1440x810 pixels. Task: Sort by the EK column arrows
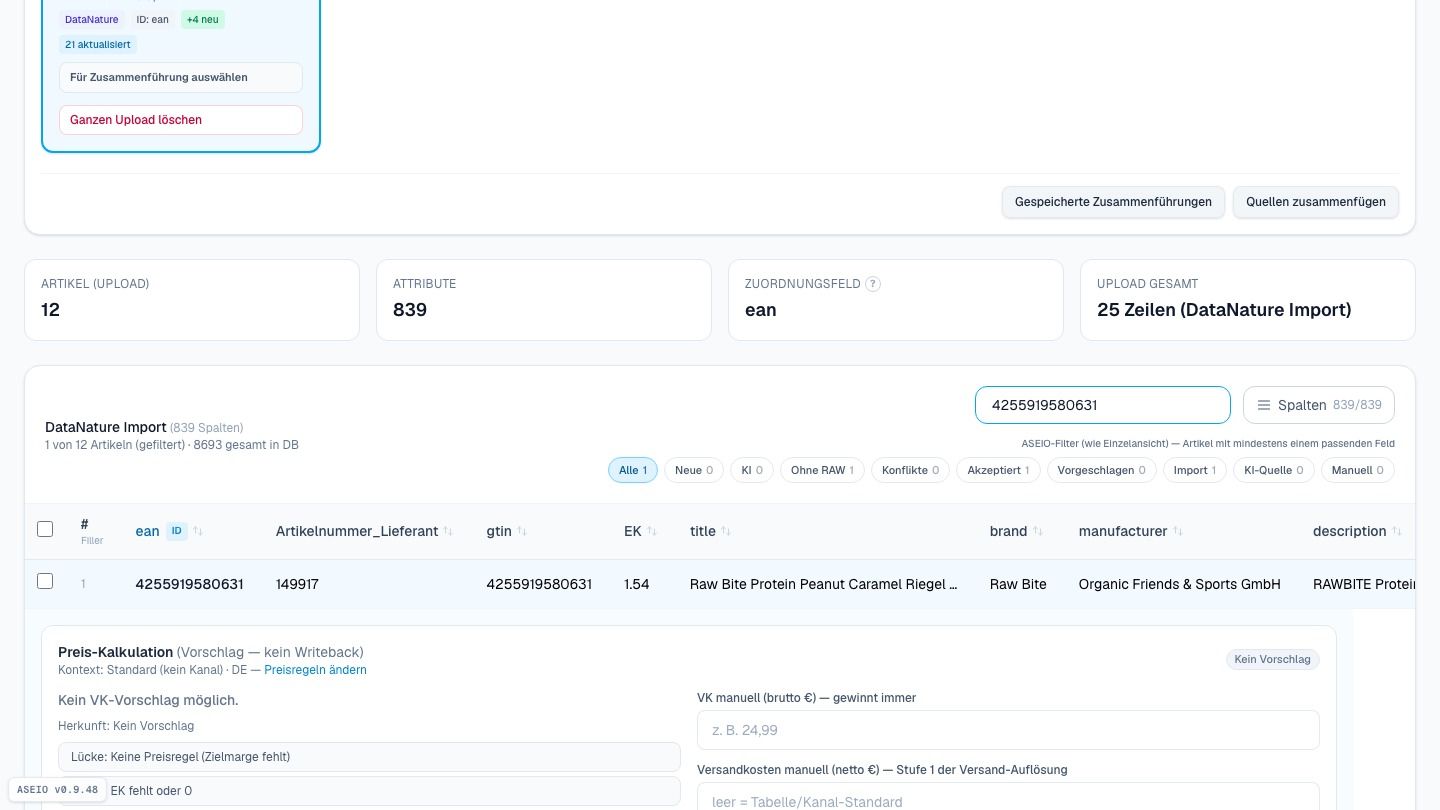point(652,531)
